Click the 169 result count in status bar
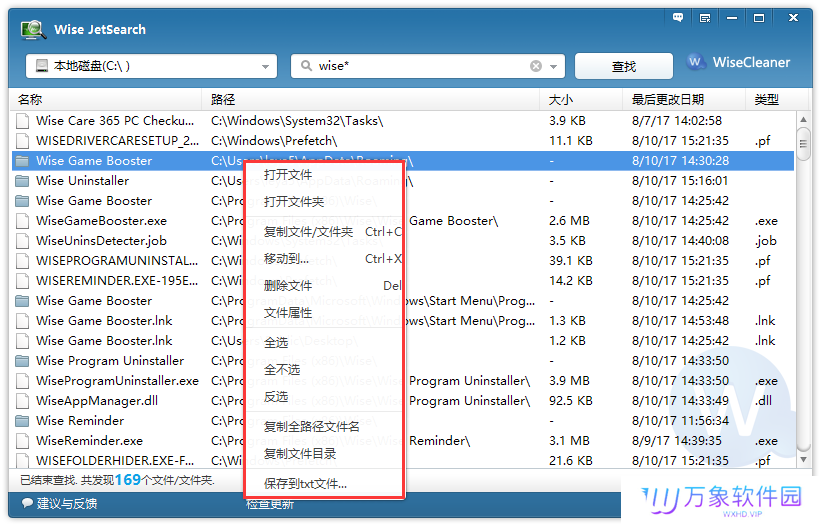Viewport: 821px width, 526px height. pos(128,480)
